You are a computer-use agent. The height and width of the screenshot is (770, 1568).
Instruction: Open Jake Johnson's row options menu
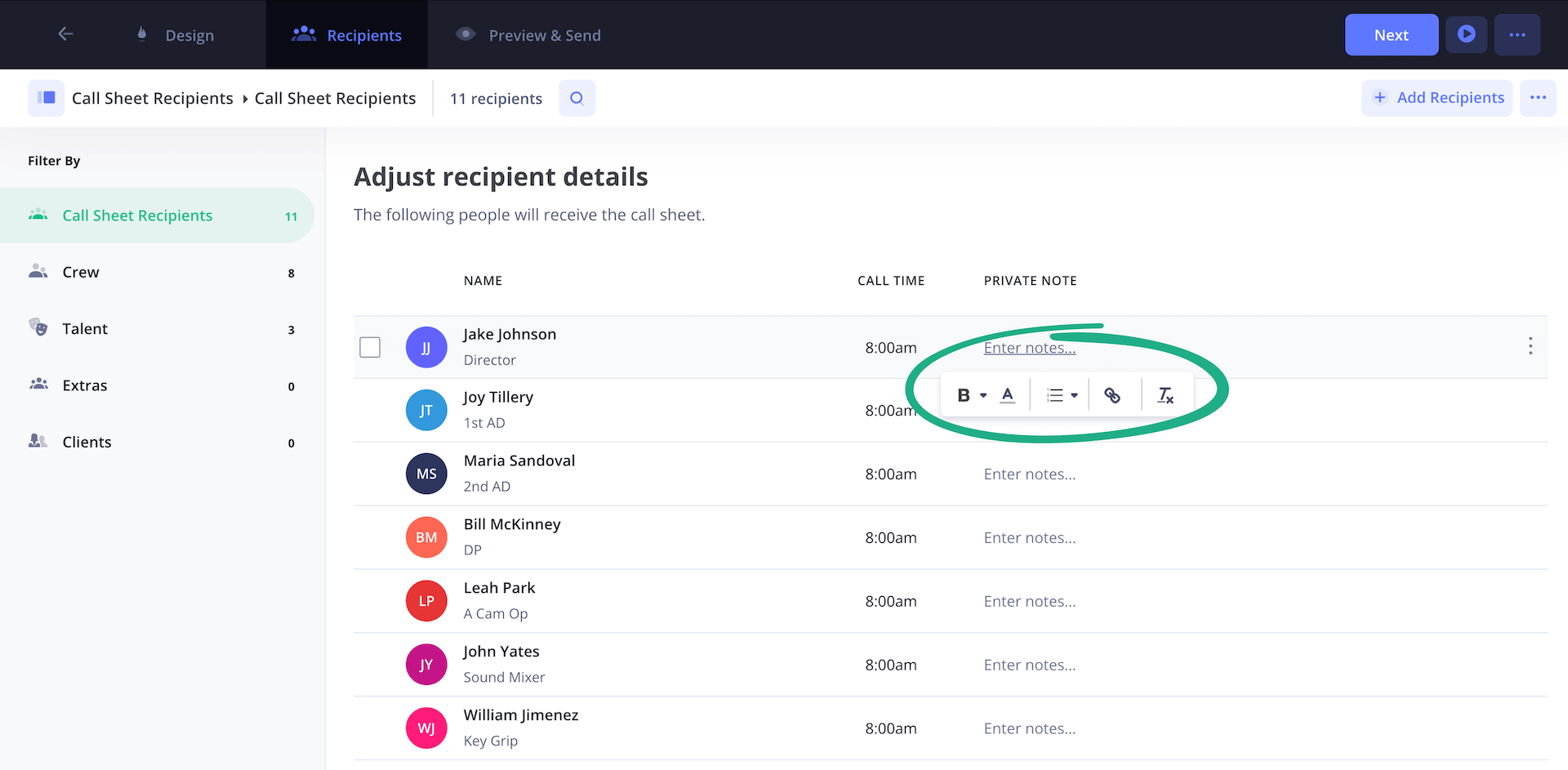tap(1530, 346)
